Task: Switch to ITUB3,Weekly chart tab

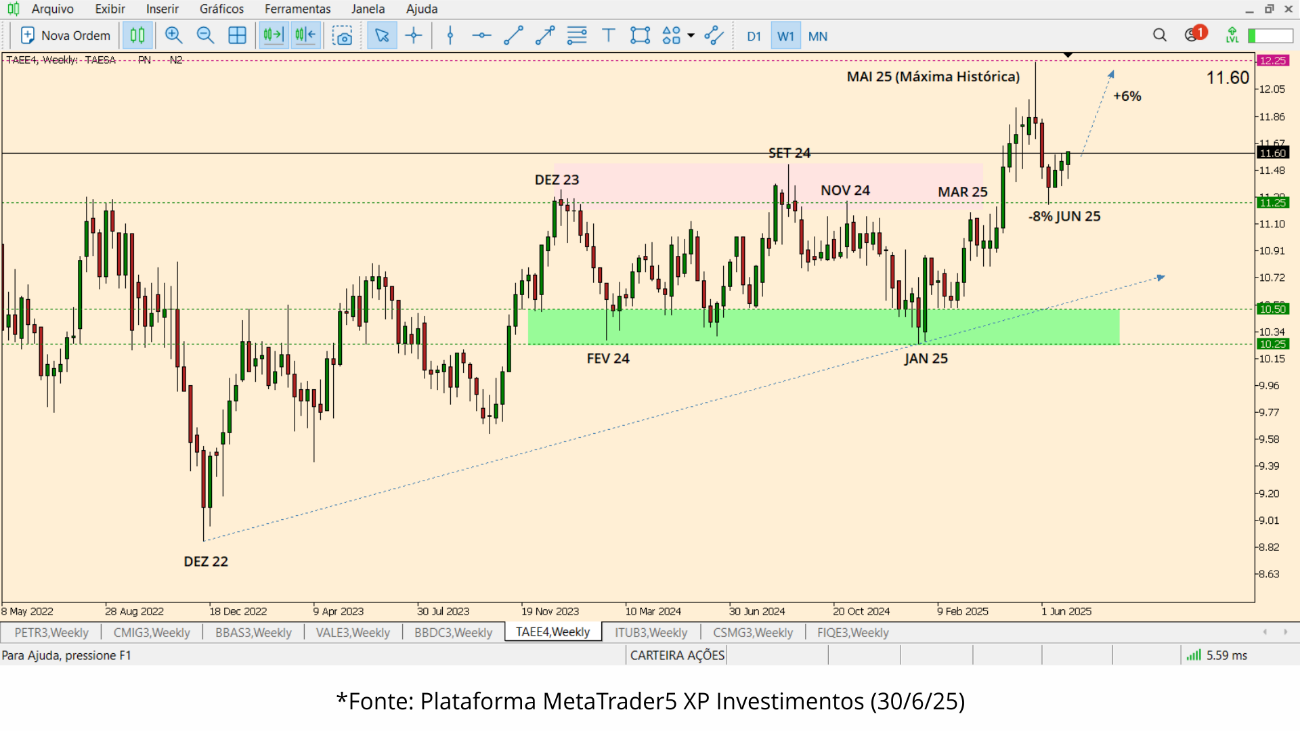Action: tap(651, 632)
